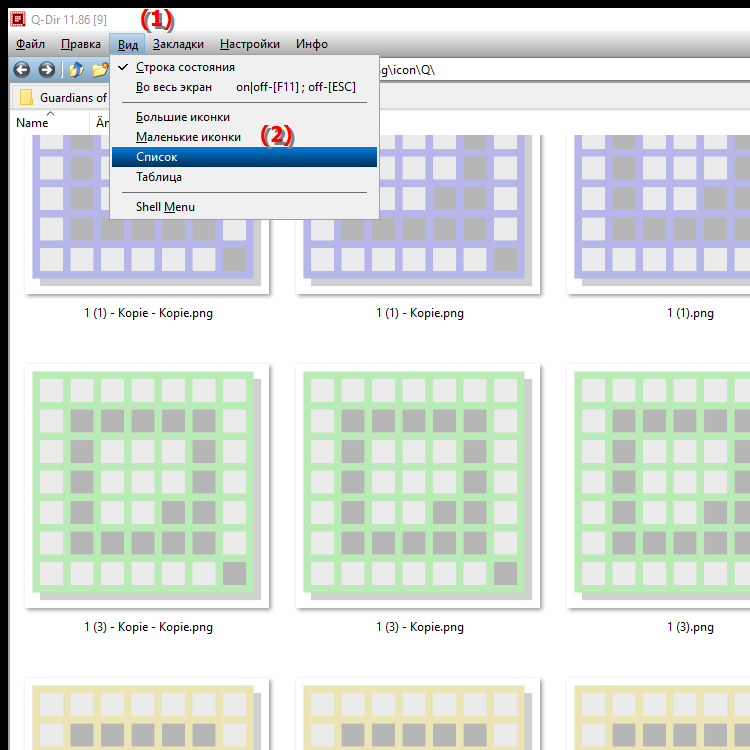This screenshot has height=750, width=750.
Task: Open the Файл menu
Action: (x=30, y=44)
